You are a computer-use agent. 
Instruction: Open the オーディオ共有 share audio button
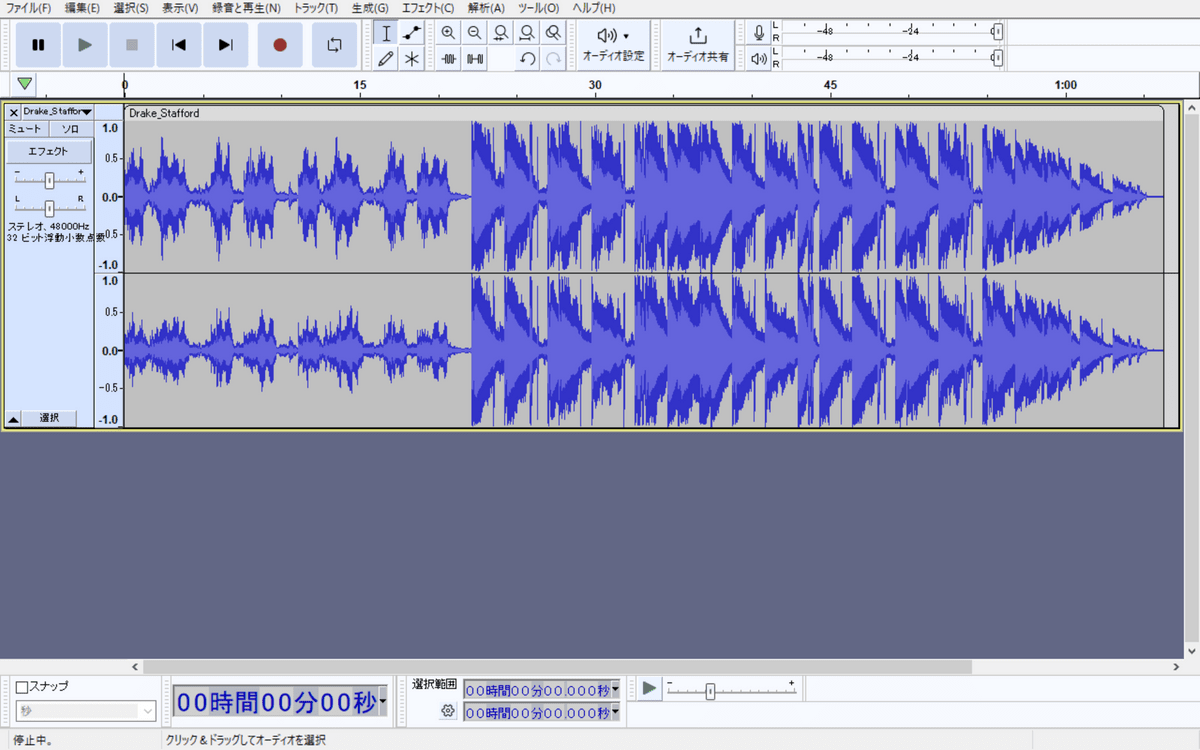698,45
